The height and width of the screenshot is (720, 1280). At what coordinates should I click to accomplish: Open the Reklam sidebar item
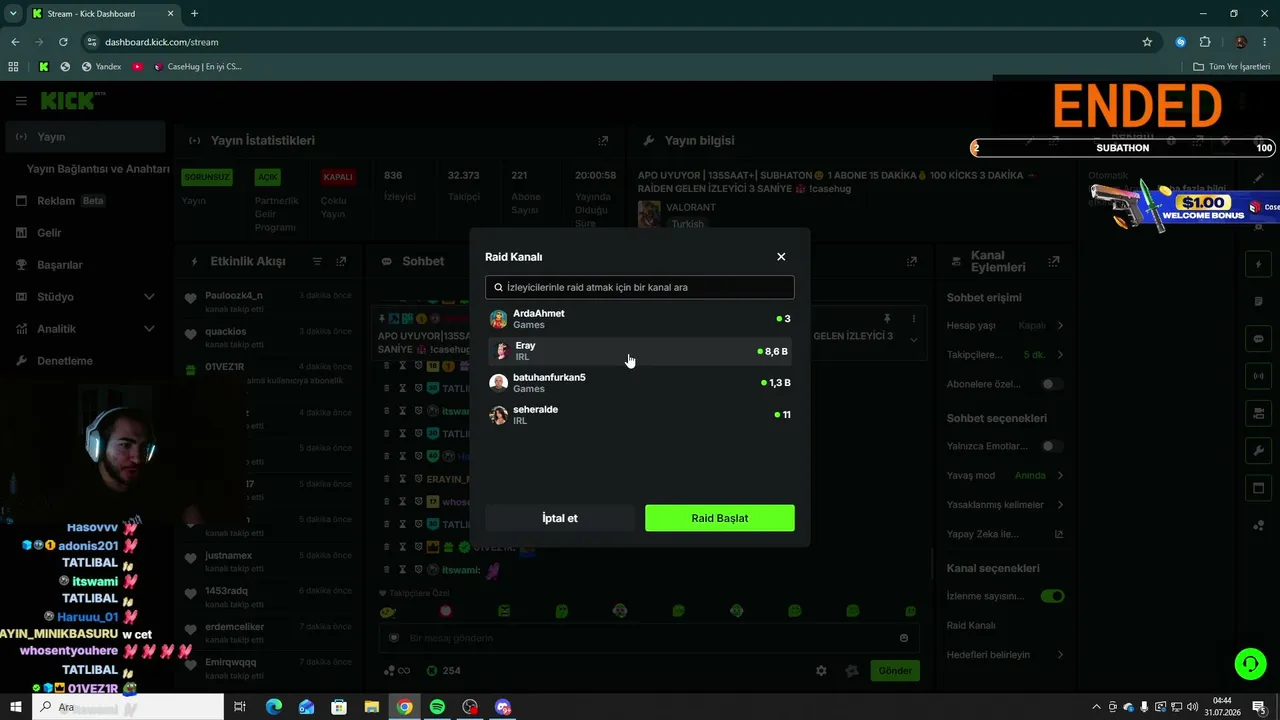pyautogui.click(x=85, y=201)
